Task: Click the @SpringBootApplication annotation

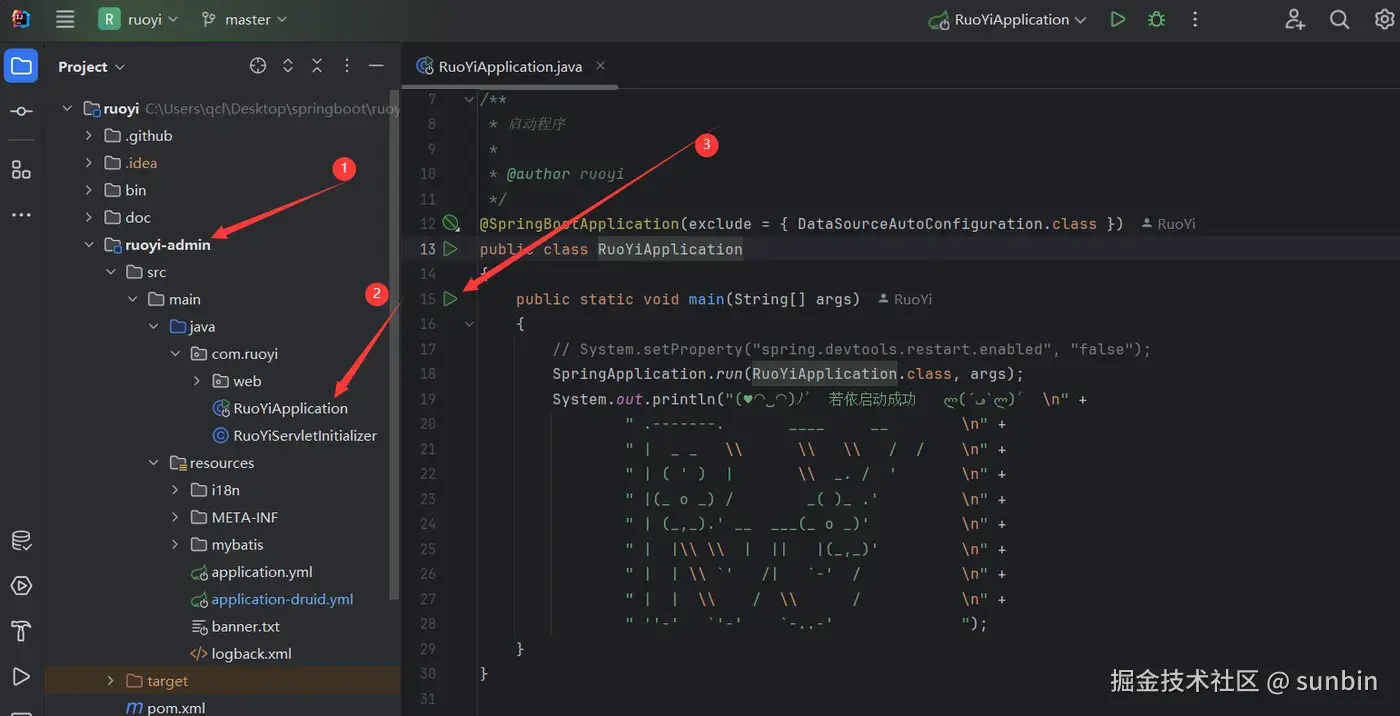Action: (x=579, y=224)
